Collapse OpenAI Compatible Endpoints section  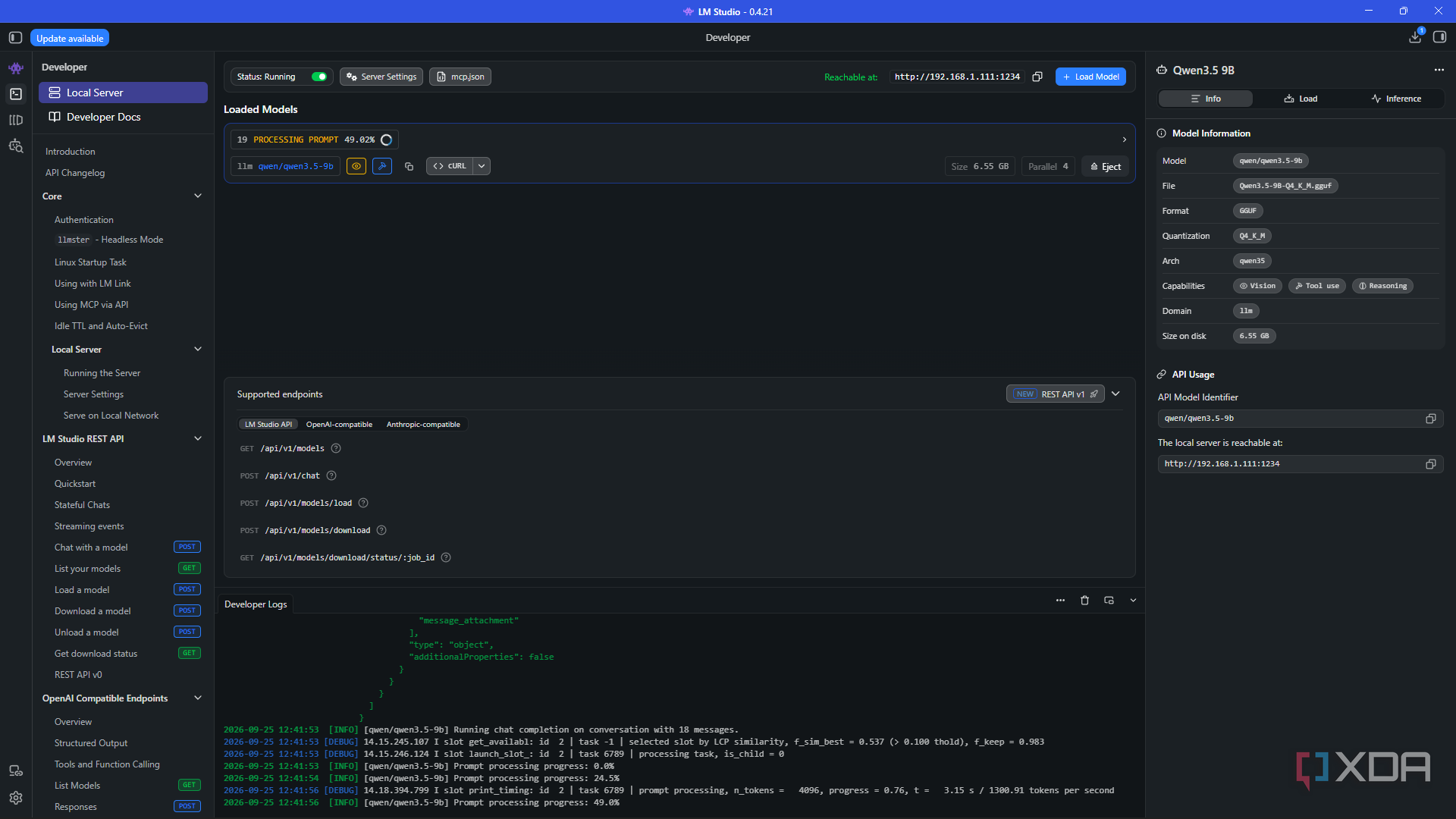(x=198, y=698)
